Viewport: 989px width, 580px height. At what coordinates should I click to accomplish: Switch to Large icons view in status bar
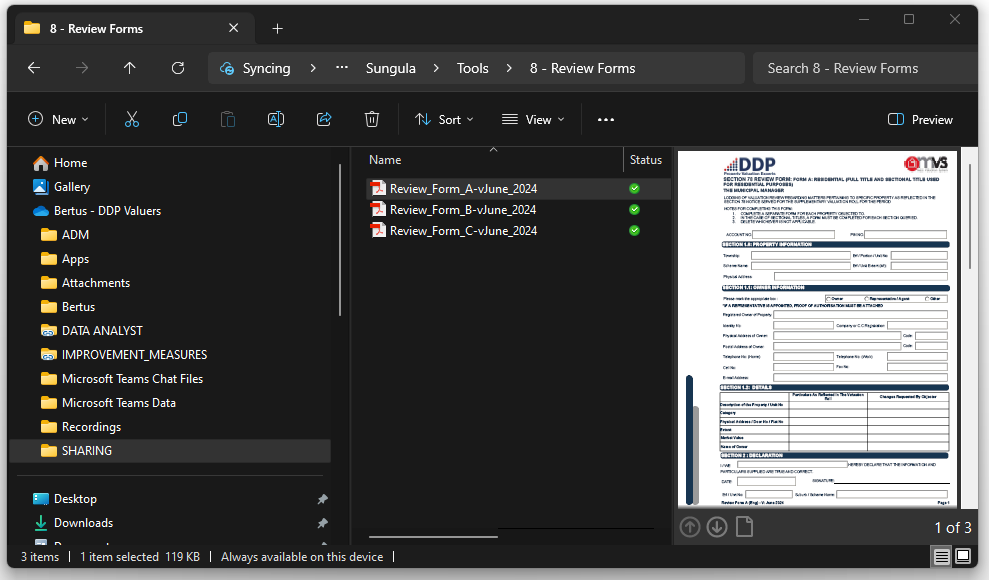(x=963, y=556)
